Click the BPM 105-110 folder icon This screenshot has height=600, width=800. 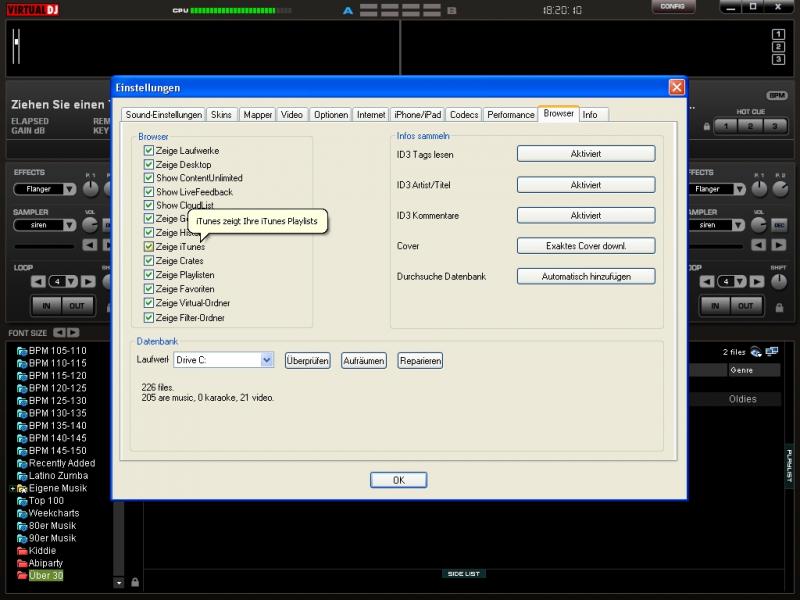tap(22, 351)
